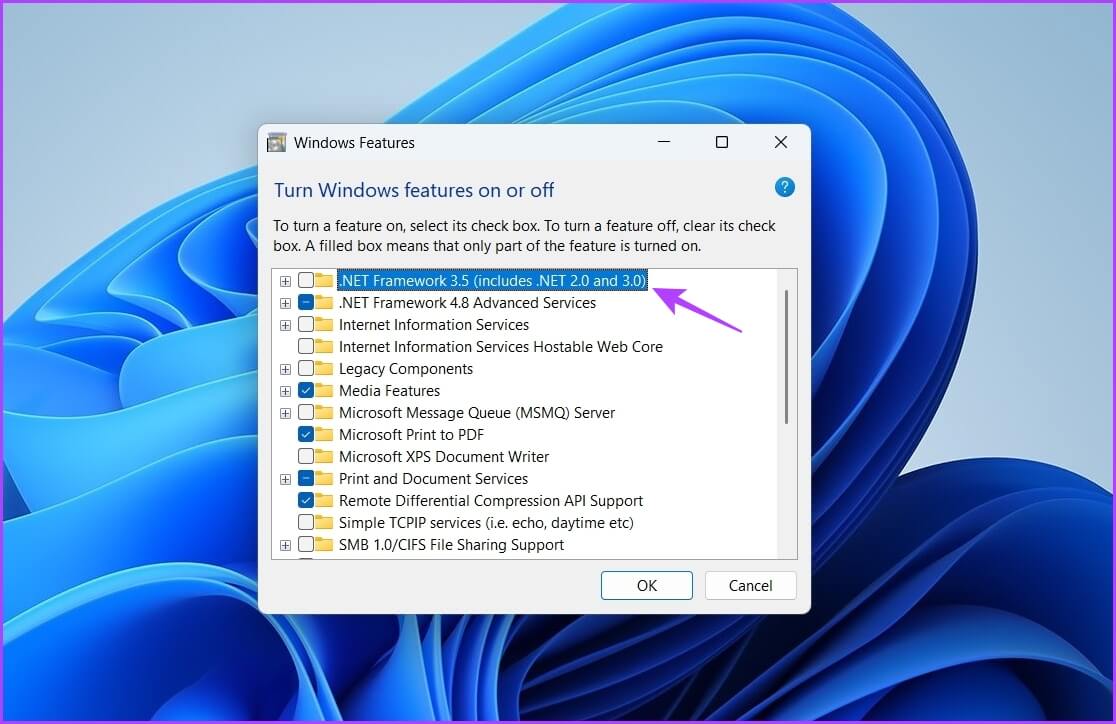This screenshot has height=724, width=1116.
Task: Click the 'Windows Features' title bar text
Action: (354, 142)
